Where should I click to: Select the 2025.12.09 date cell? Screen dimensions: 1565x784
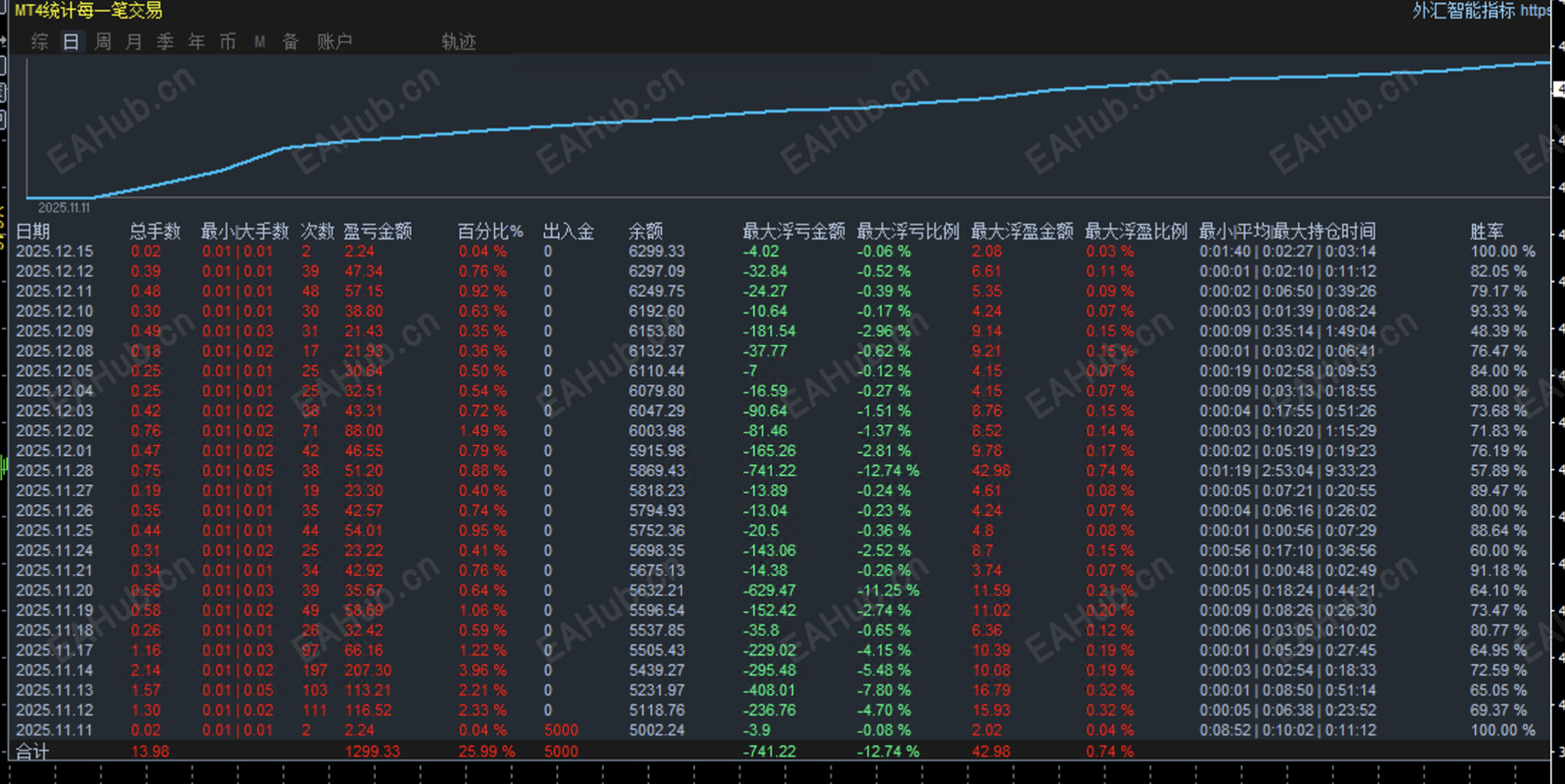(55, 331)
